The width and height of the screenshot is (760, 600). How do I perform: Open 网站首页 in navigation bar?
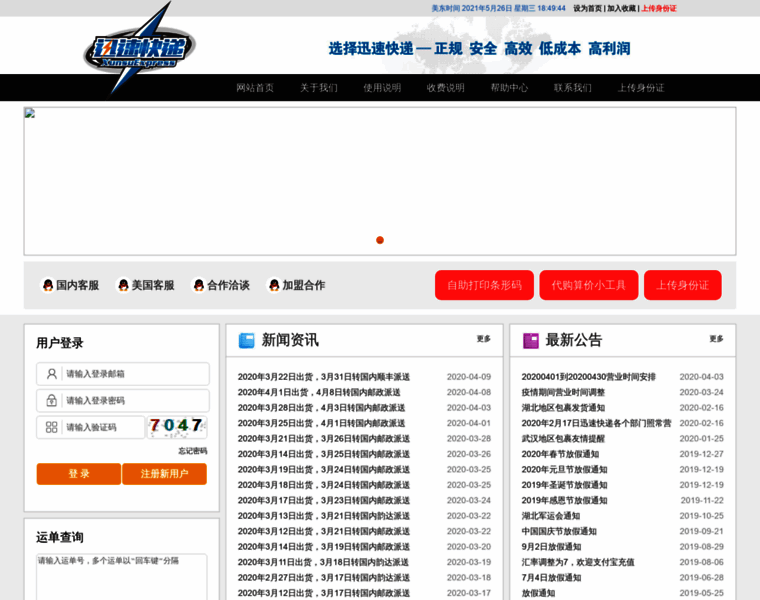[x=255, y=88]
